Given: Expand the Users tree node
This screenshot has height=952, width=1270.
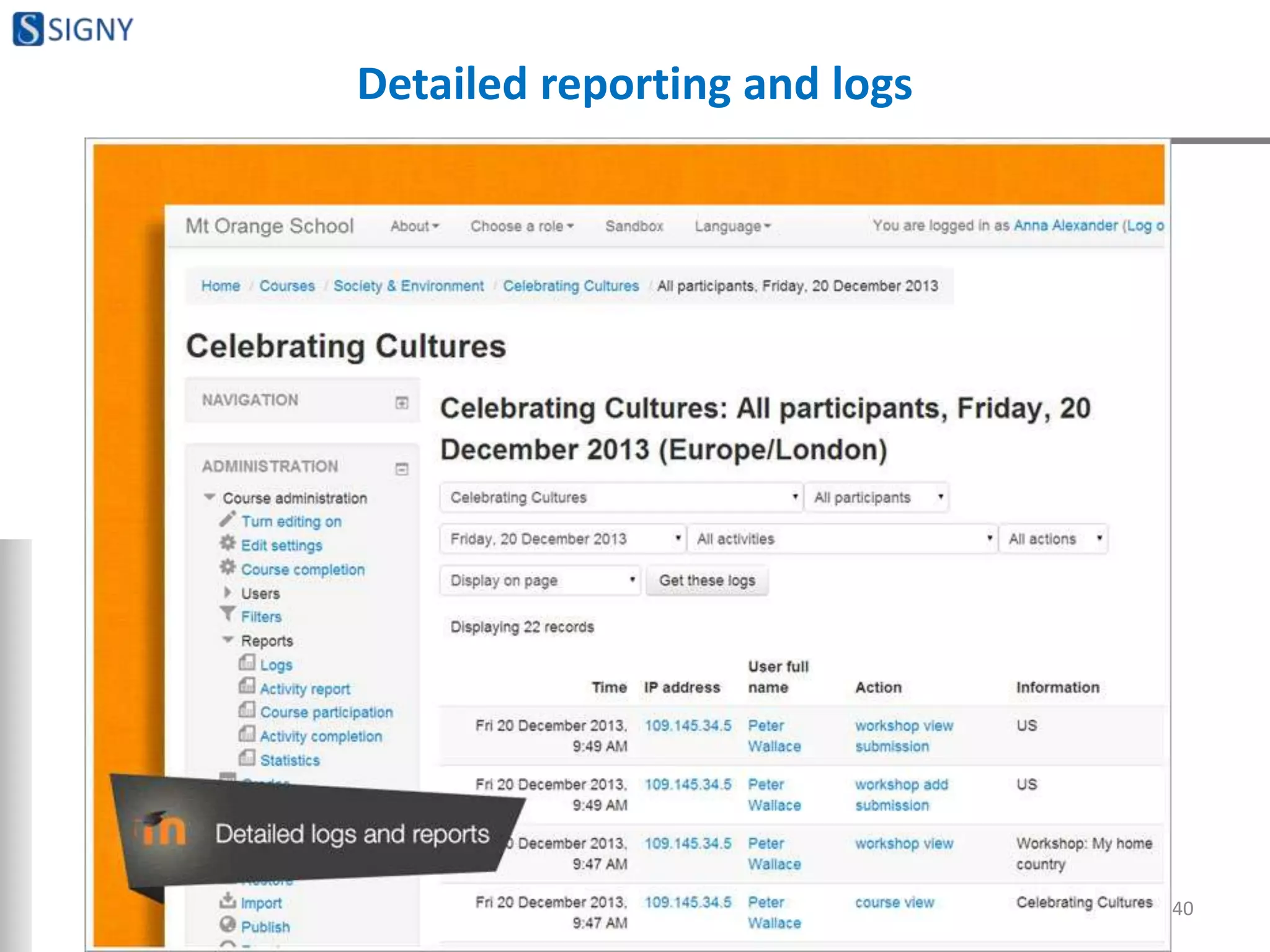Looking at the screenshot, I should point(227,593).
